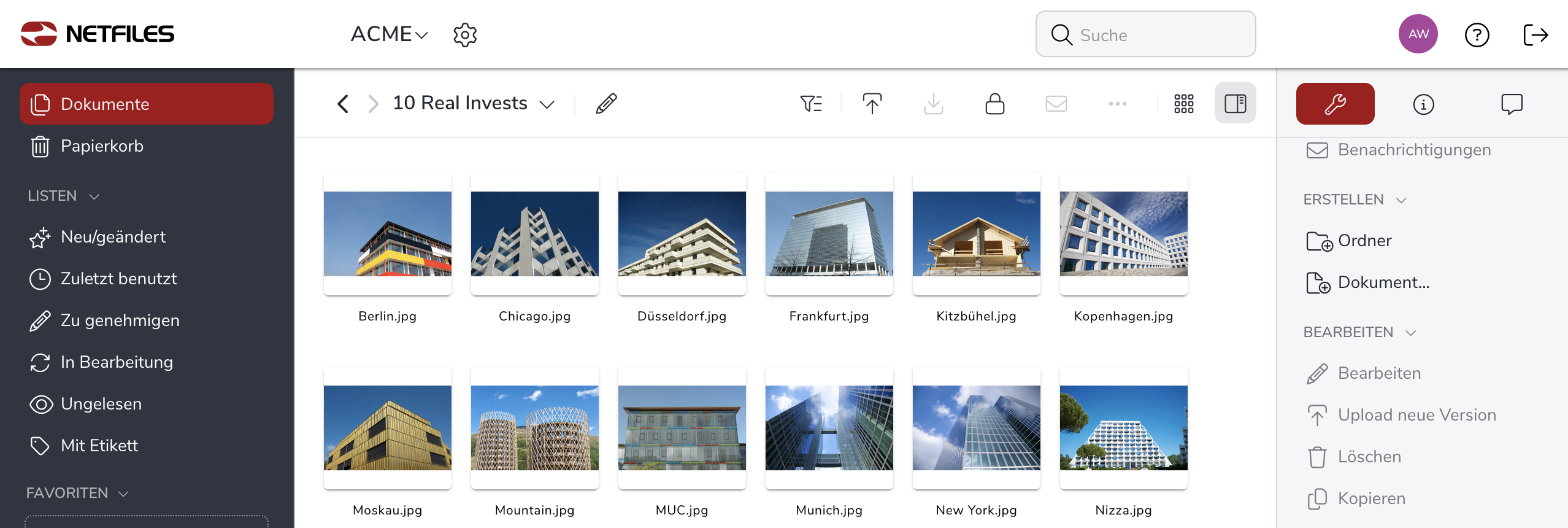Select Dokumente in the sidebar
The width and height of the screenshot is (1568, 528).
(x=146, y=104)
